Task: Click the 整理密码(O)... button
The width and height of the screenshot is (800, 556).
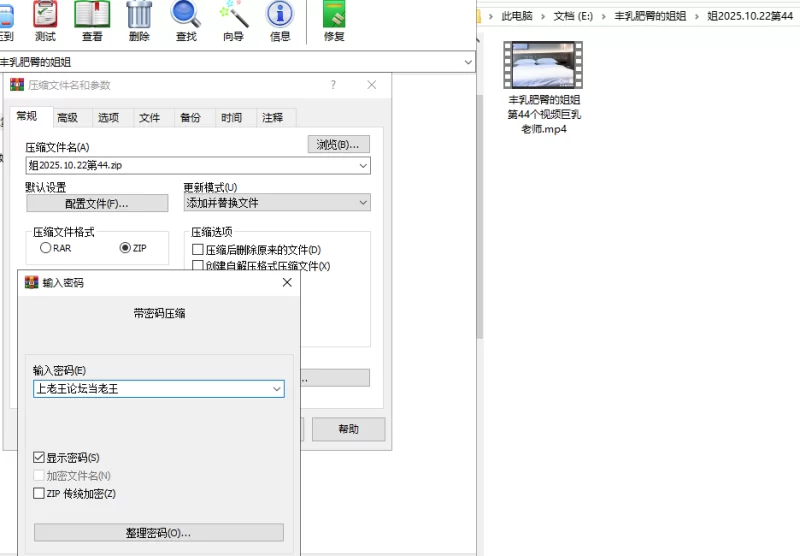Action: (x=158, y=532)
